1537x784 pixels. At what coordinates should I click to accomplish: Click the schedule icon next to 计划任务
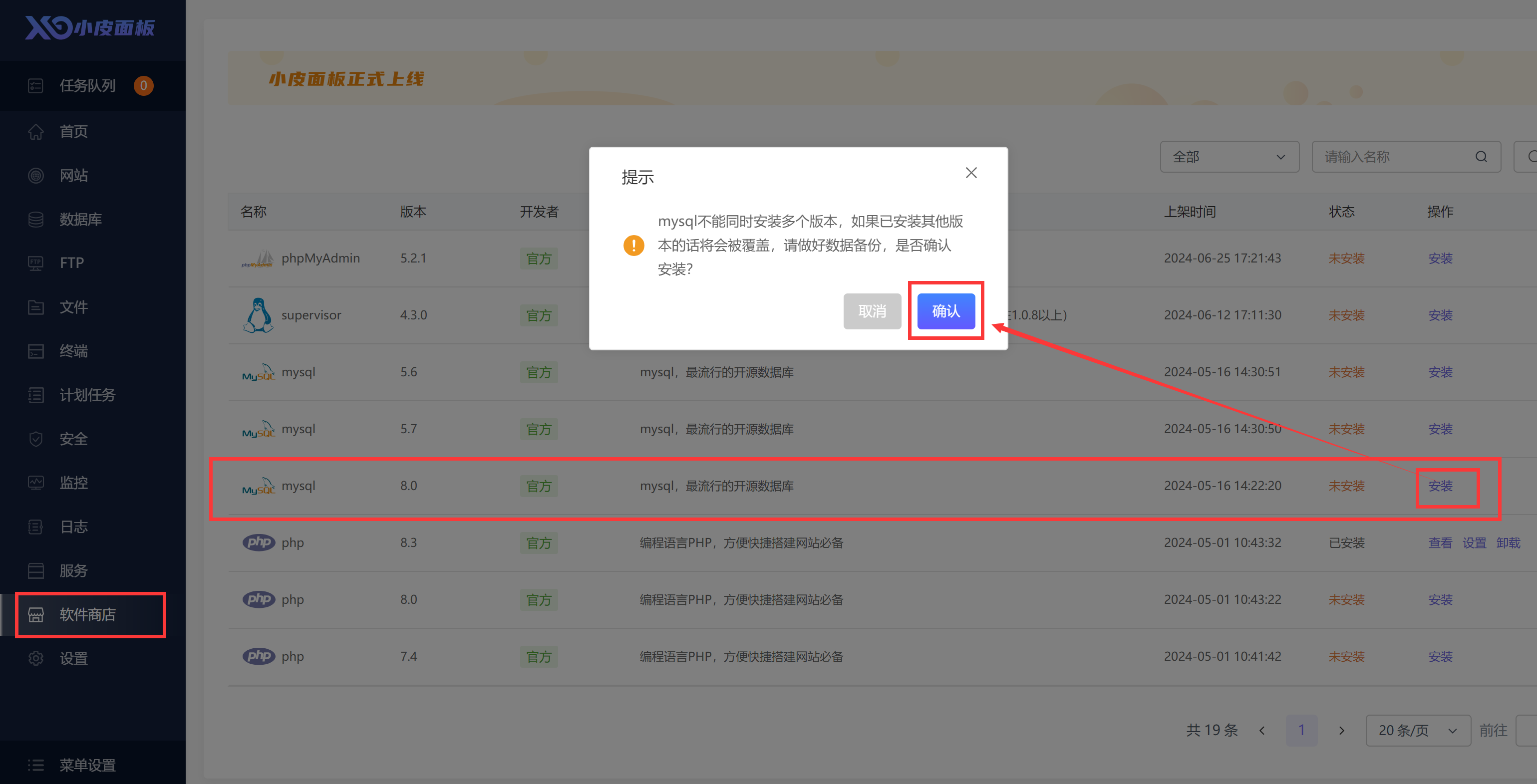click(x=36, y=395)
